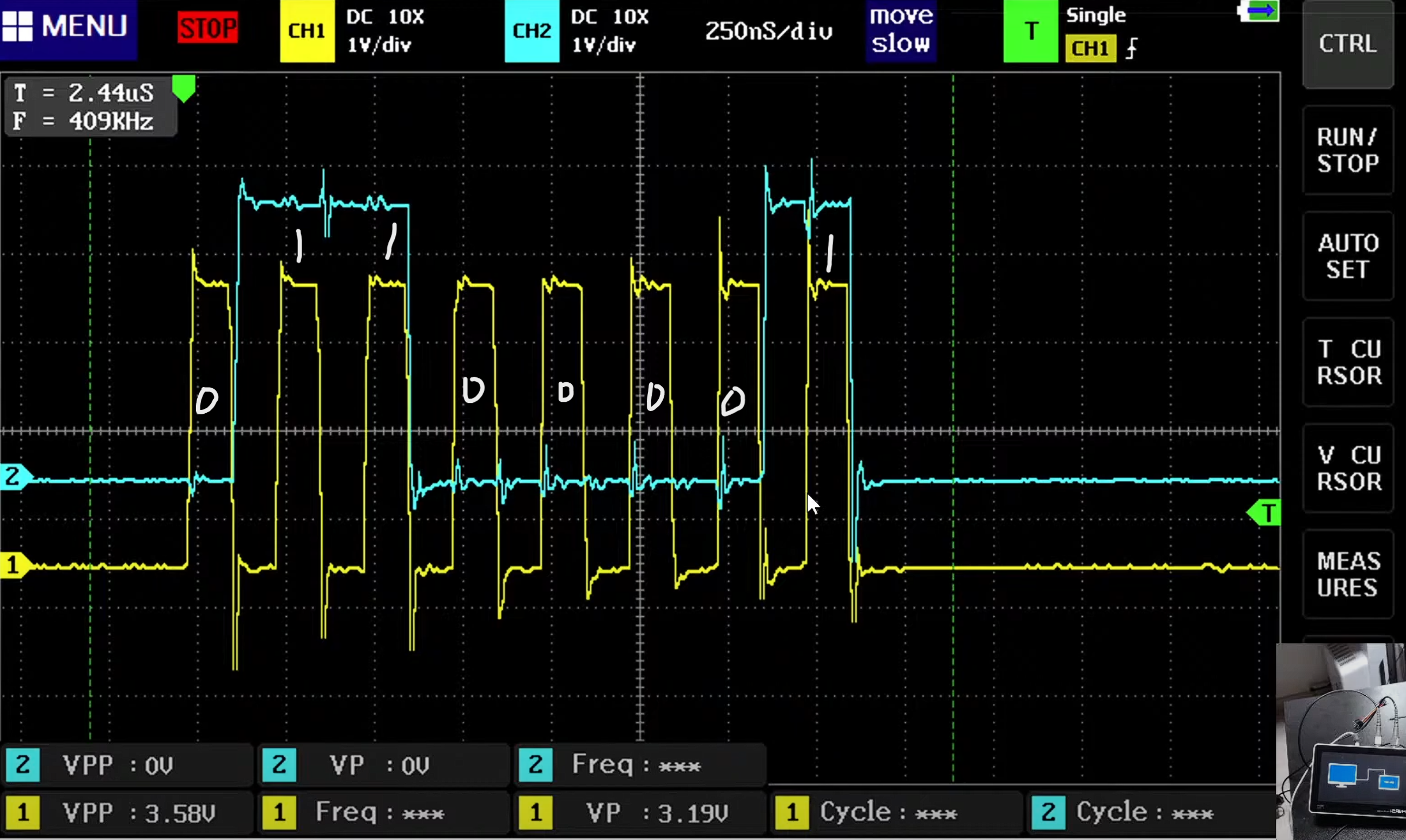1406x840 pixels.
Task: Select the yellow CH1 channel badge
Action: point(307,30)
